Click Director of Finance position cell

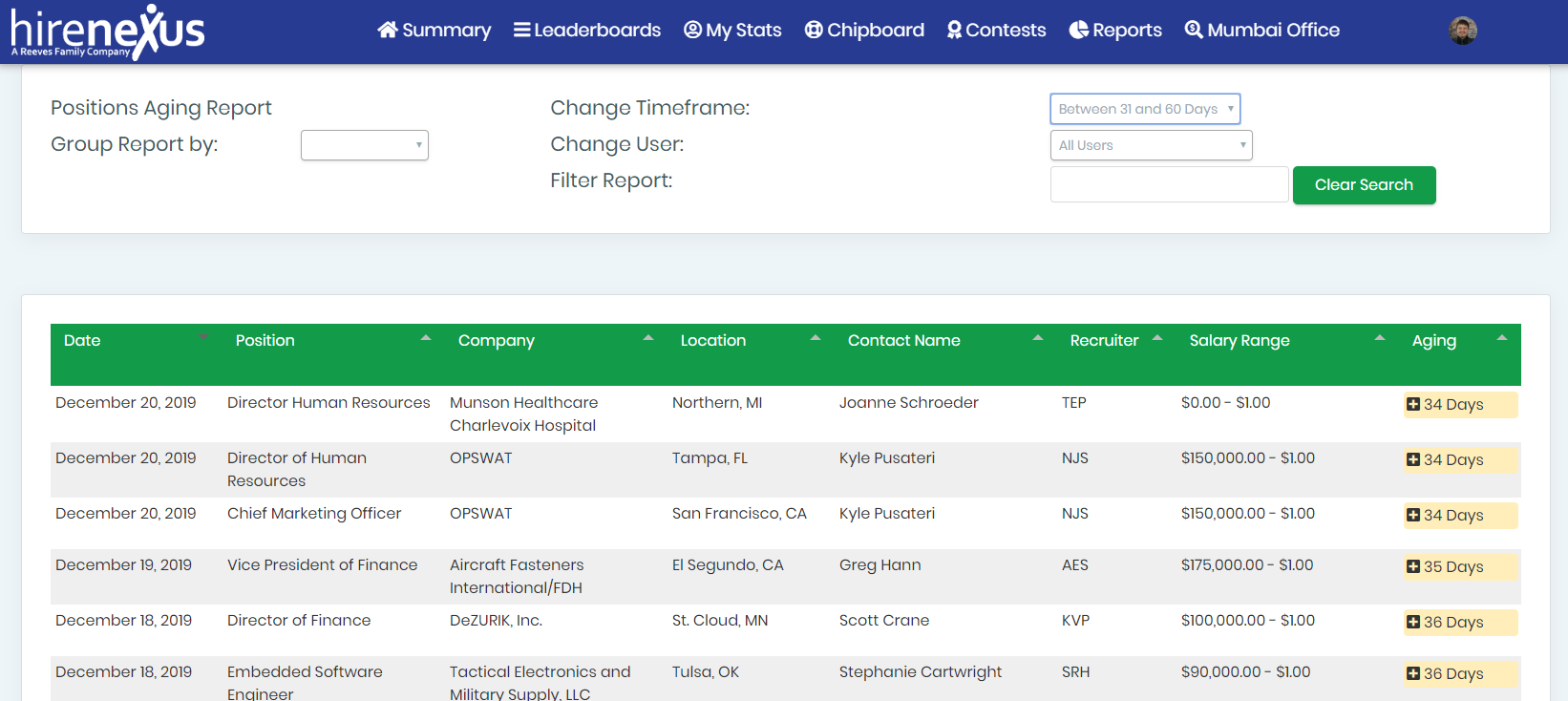point(299,621)
